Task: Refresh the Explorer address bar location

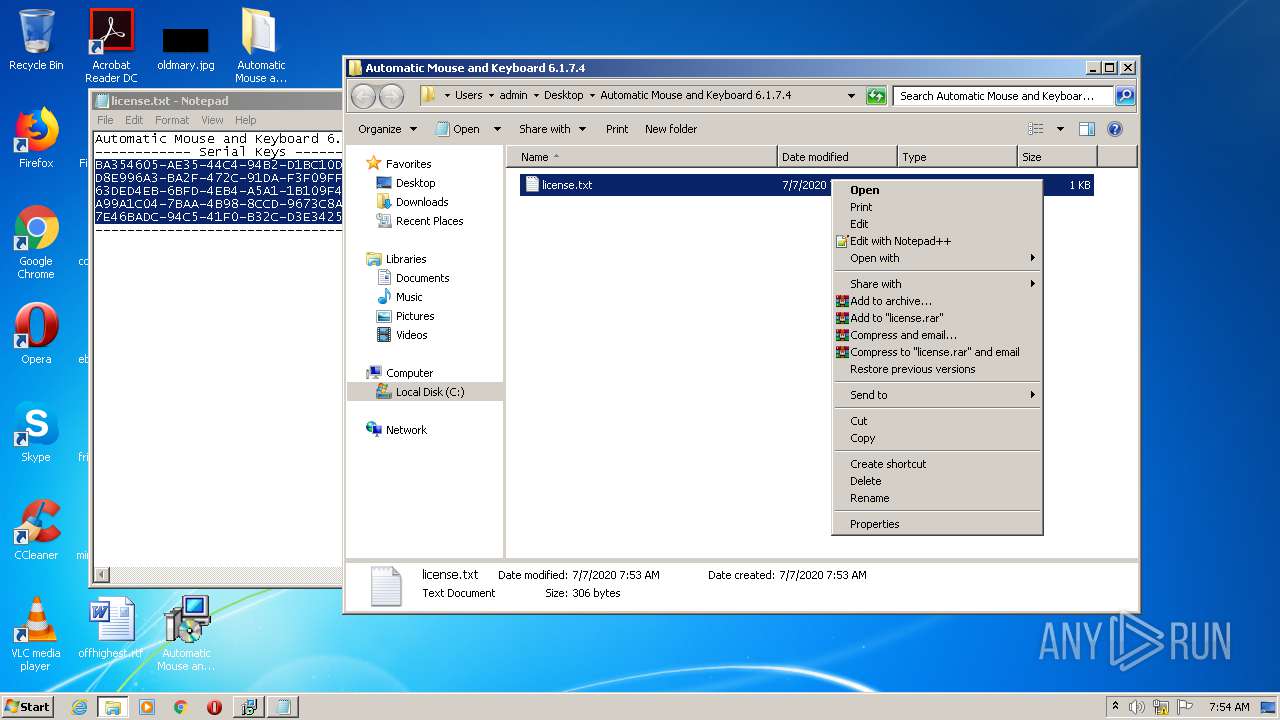Action: coord(876,96)
